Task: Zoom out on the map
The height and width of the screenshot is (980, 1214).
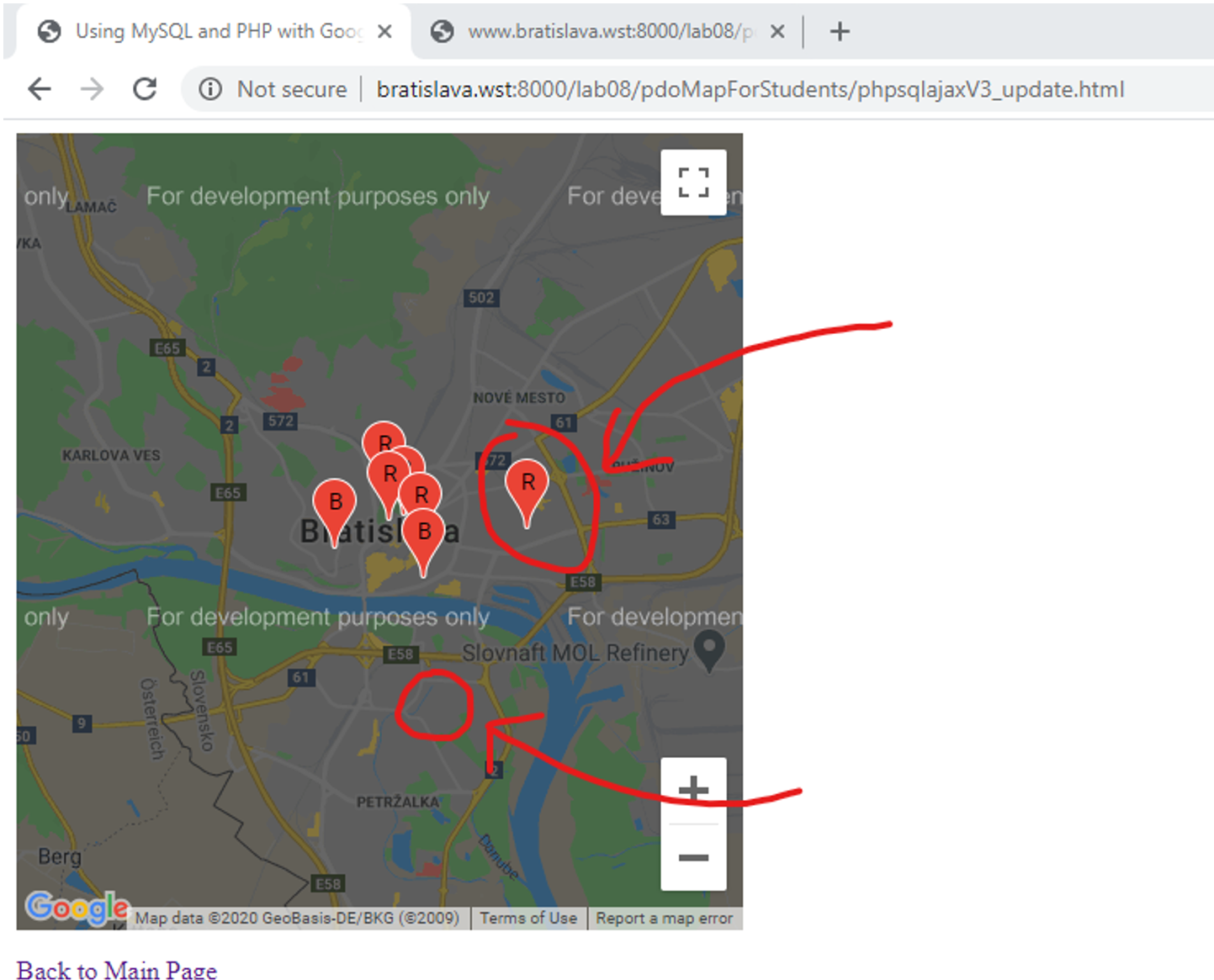Action: pyautogui.click(x=692, y=857)
